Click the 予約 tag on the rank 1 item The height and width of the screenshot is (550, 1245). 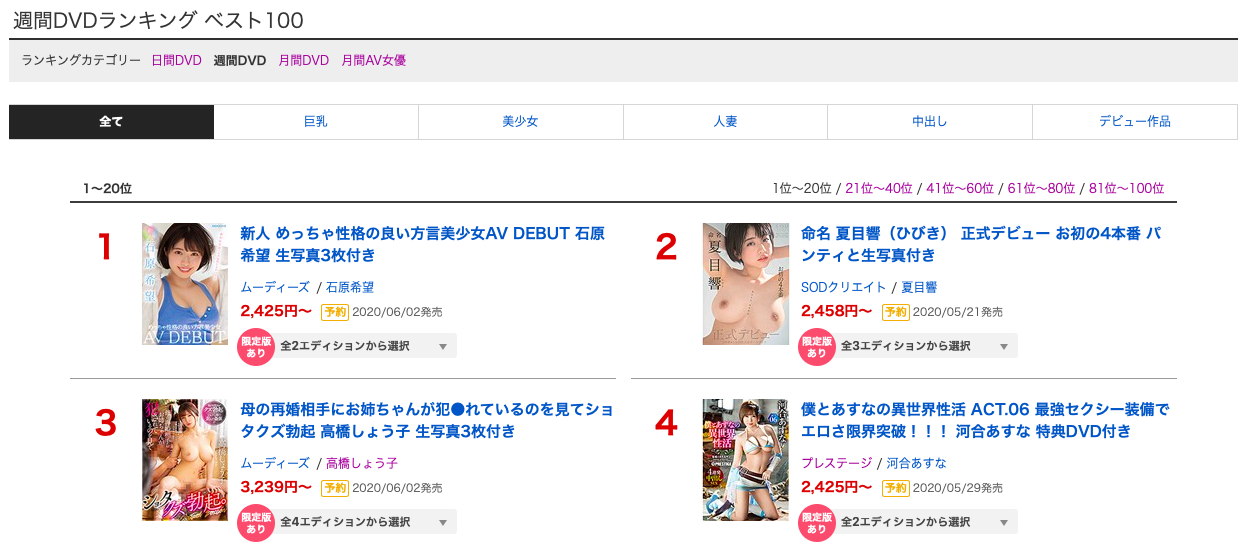[x=334, y=312]
